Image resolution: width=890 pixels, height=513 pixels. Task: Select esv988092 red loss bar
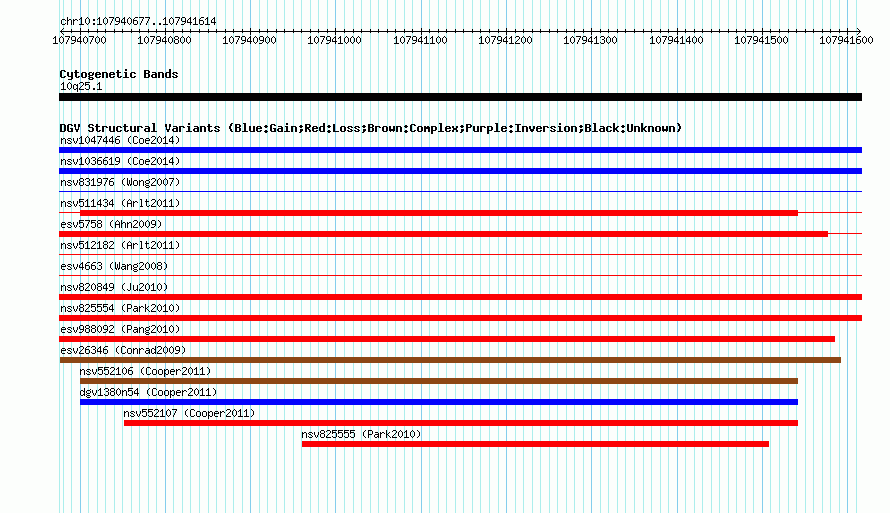tap(447, 339)
